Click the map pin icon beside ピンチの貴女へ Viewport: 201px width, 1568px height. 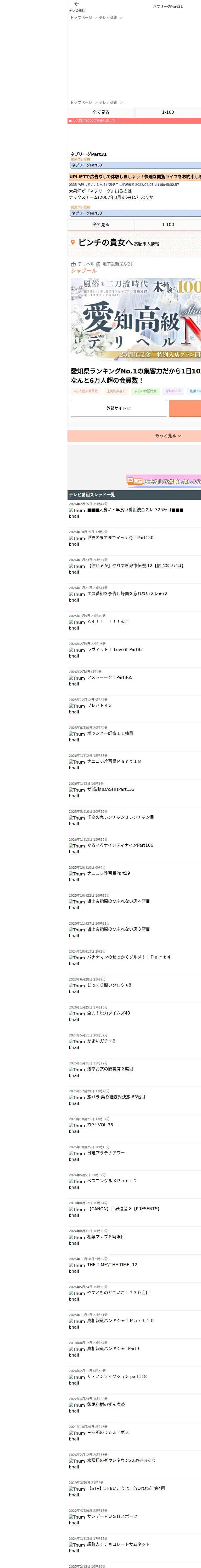click(x=73, y=242)
